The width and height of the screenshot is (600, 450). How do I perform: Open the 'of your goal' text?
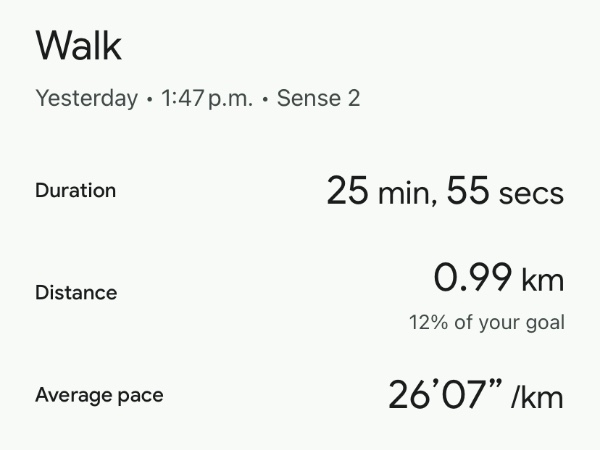tap(507, 323)
